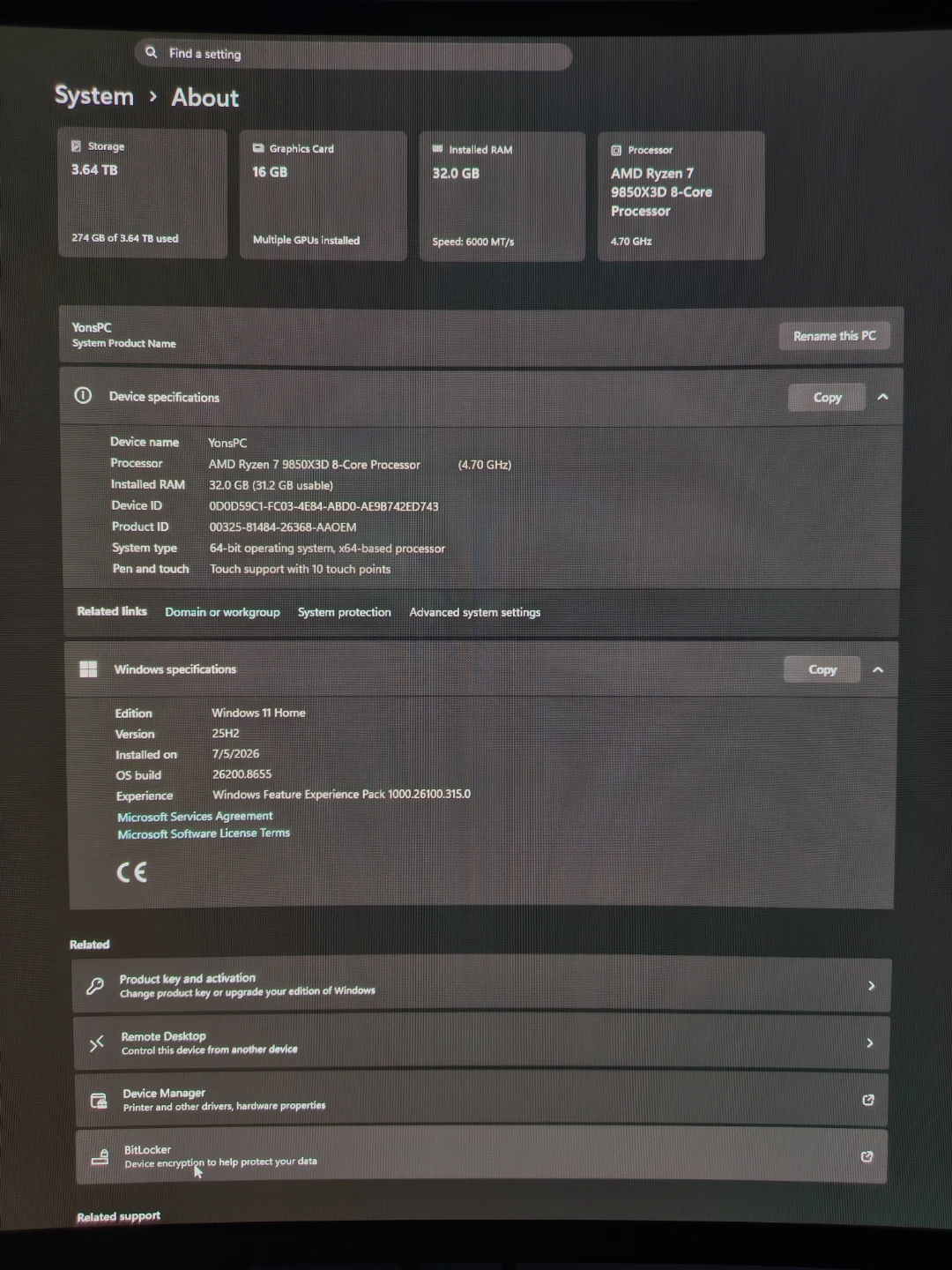Viewport: 952px width, 1270px height.
Task: Click the Processor chip icon
Action: pos(616,150)
